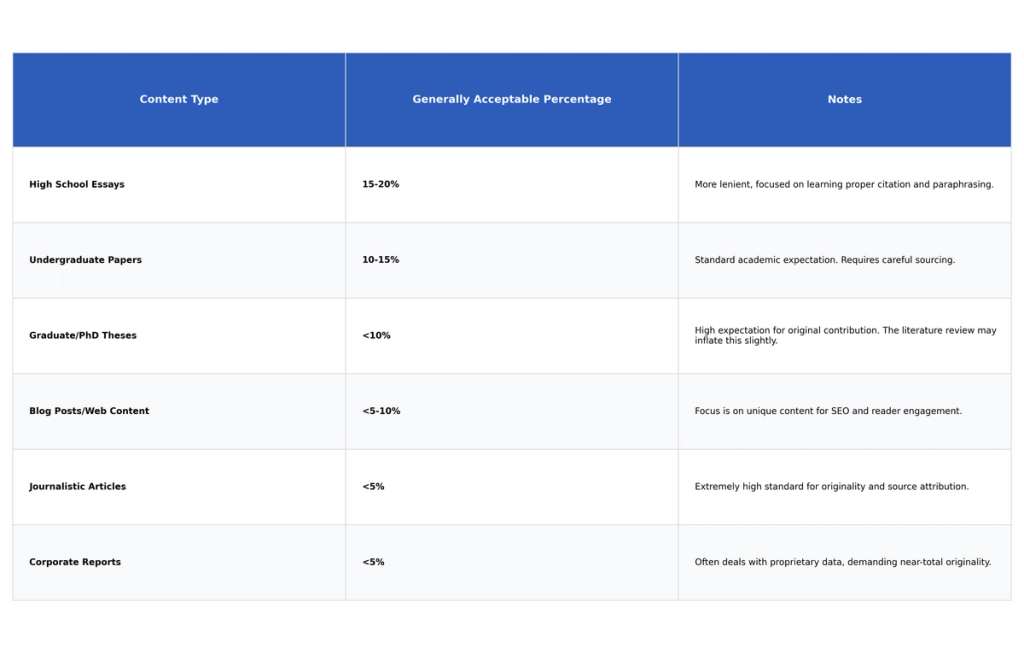Select the "Graduate/PhD Theses" cell

[x=179, y=336]
